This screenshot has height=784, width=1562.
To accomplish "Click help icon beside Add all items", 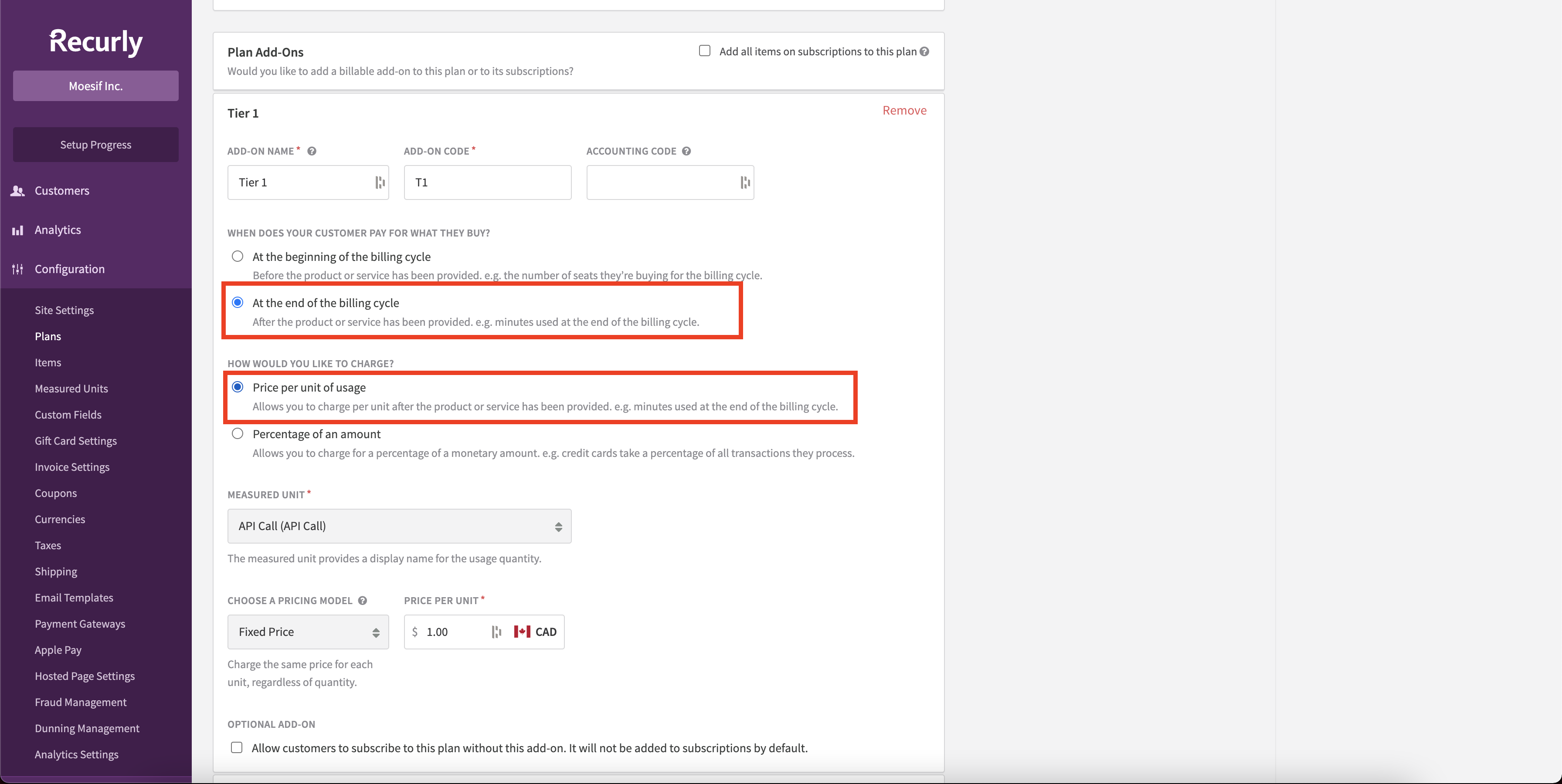I will [924, 51].
